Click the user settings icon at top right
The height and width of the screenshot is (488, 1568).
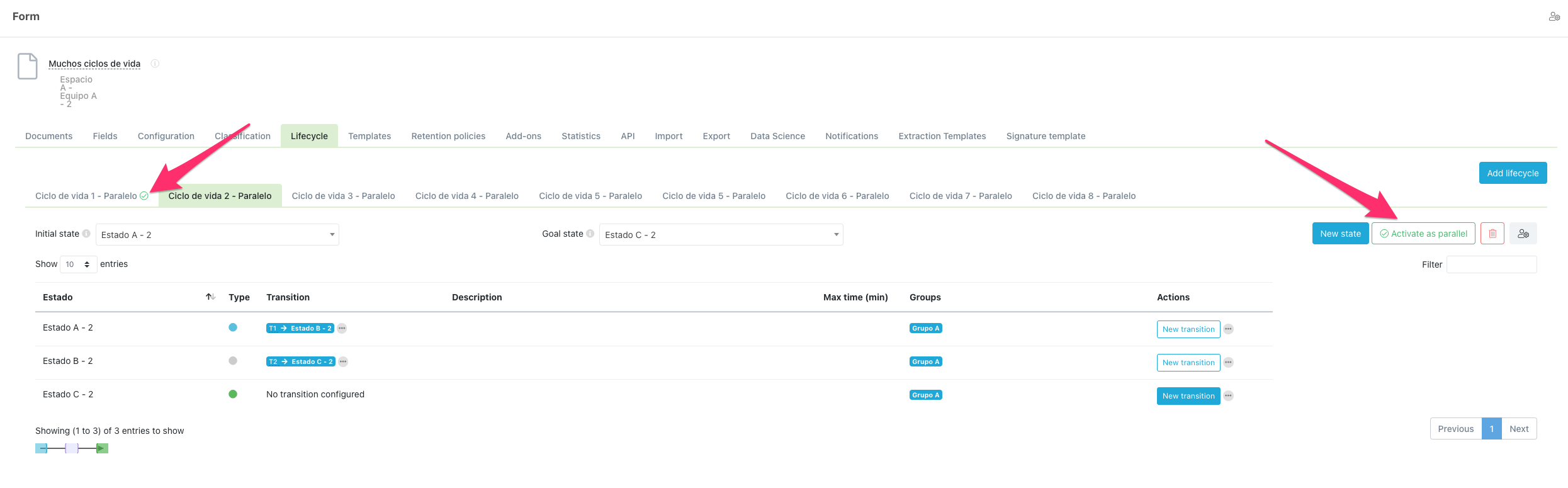click(x=1554, y=17)
